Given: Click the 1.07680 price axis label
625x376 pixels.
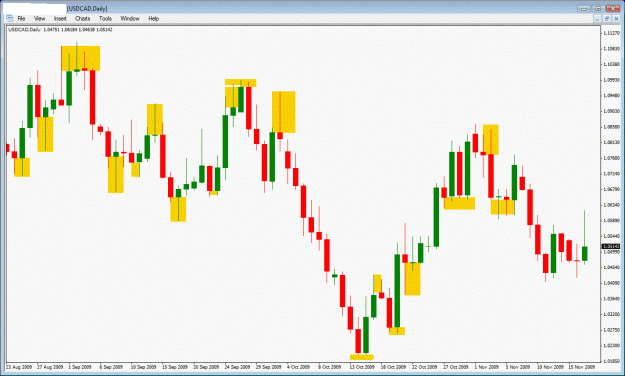Looking at the screenshot, I should 612,158.
